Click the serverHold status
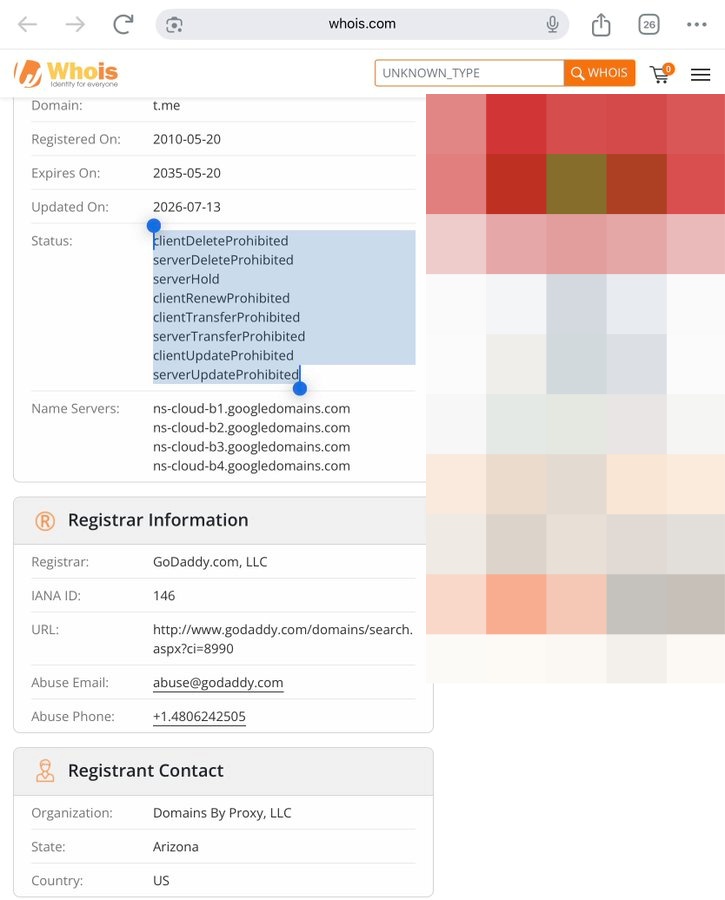 point(186,279)
